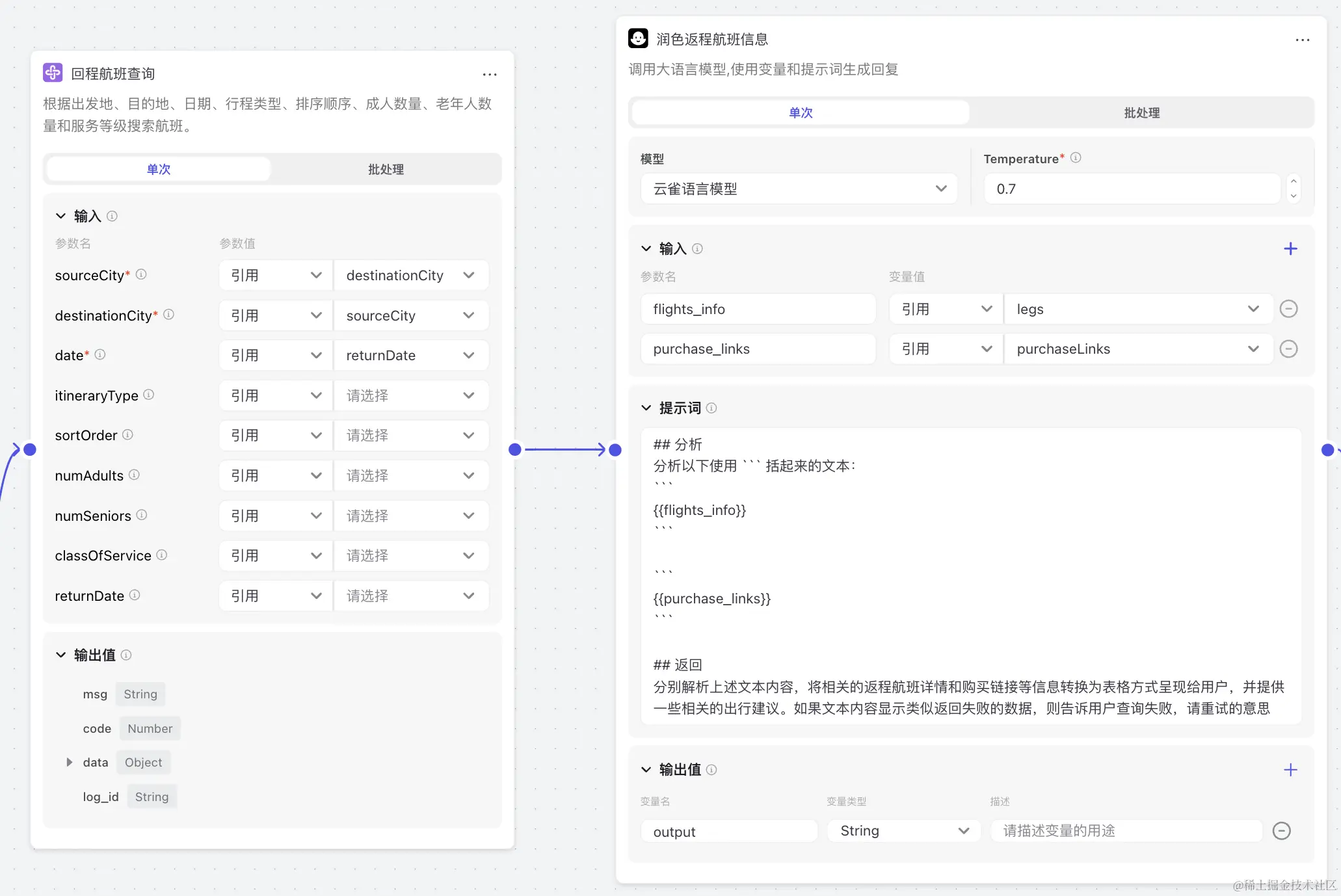Remove the flights_info input row

pyautogui.click(x=1288, y=309)
